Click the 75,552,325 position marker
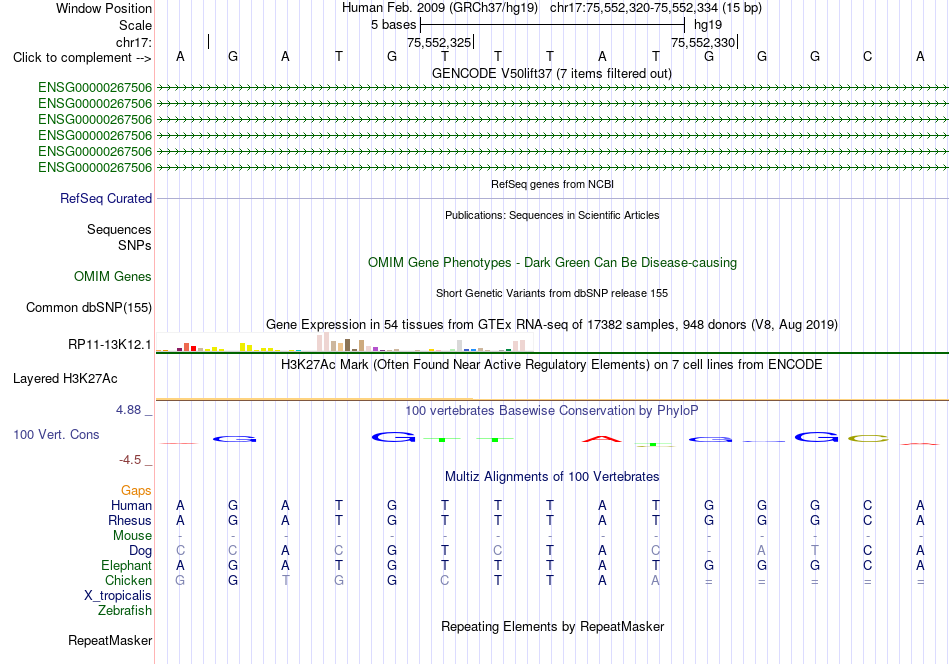 (x=440, y=42)
